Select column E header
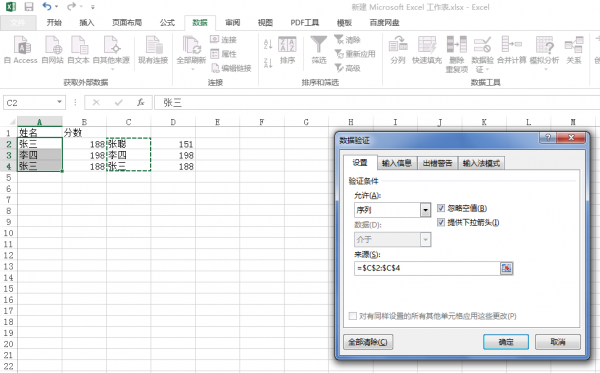Image resolution: width=600 pixels, height=373 pixels. coord(217,122)
